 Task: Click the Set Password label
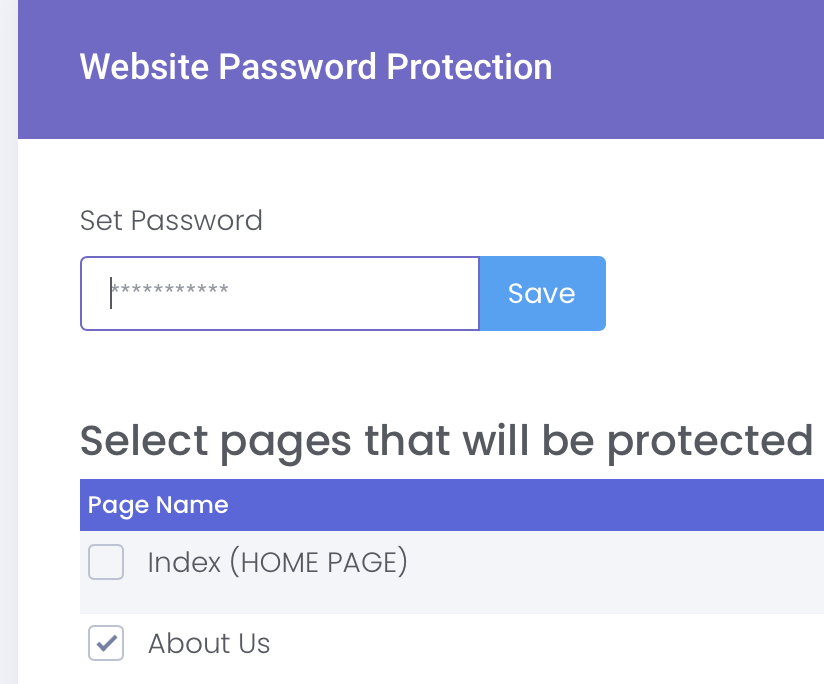coord(171,220)
